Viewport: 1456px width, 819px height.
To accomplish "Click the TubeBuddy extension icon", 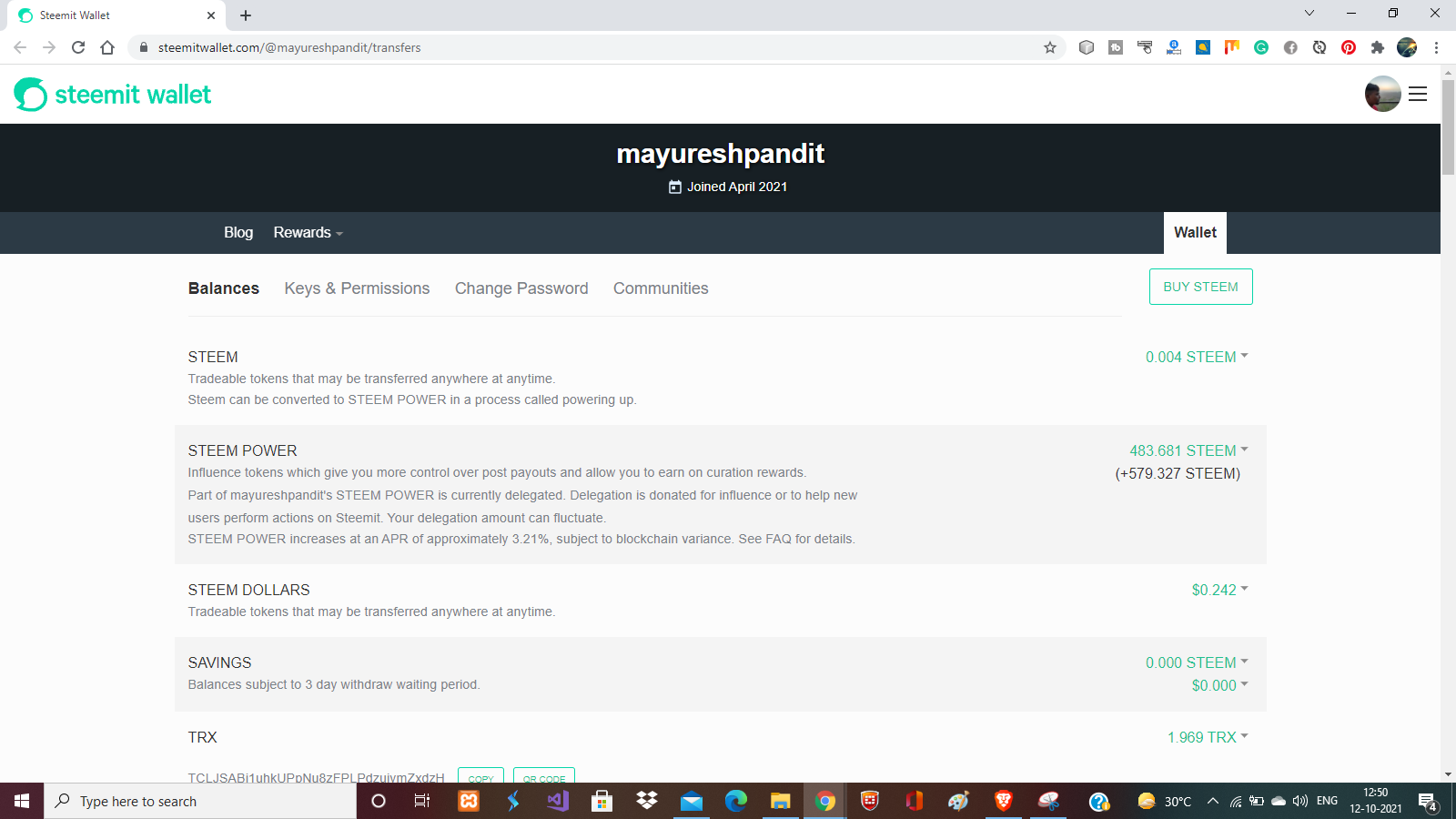I will tap(1116, 47).
